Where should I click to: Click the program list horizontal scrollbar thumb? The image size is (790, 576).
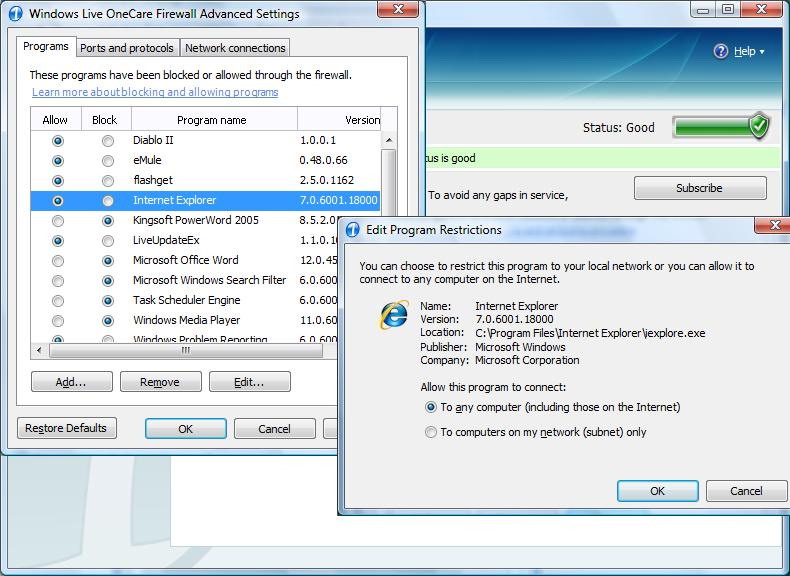[186, 350]
